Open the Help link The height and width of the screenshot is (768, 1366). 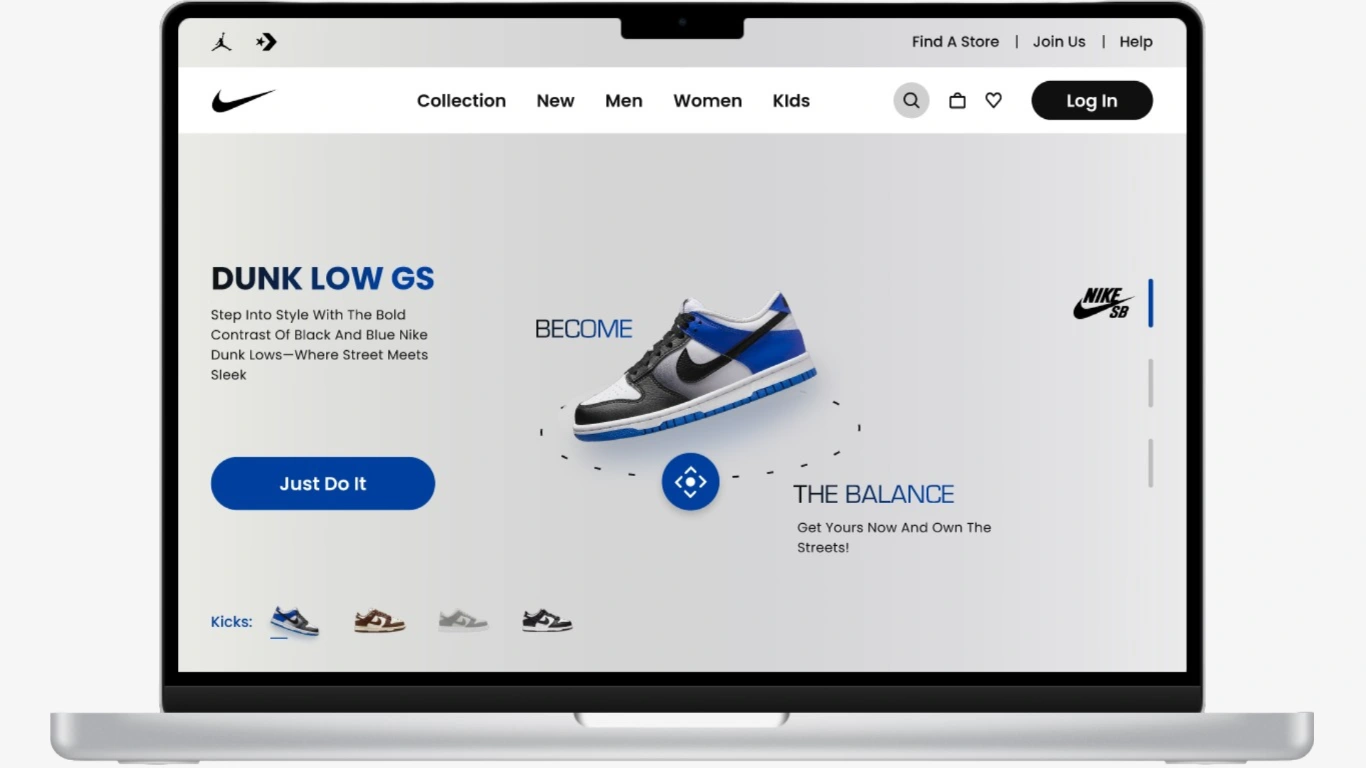point(1136,42)
